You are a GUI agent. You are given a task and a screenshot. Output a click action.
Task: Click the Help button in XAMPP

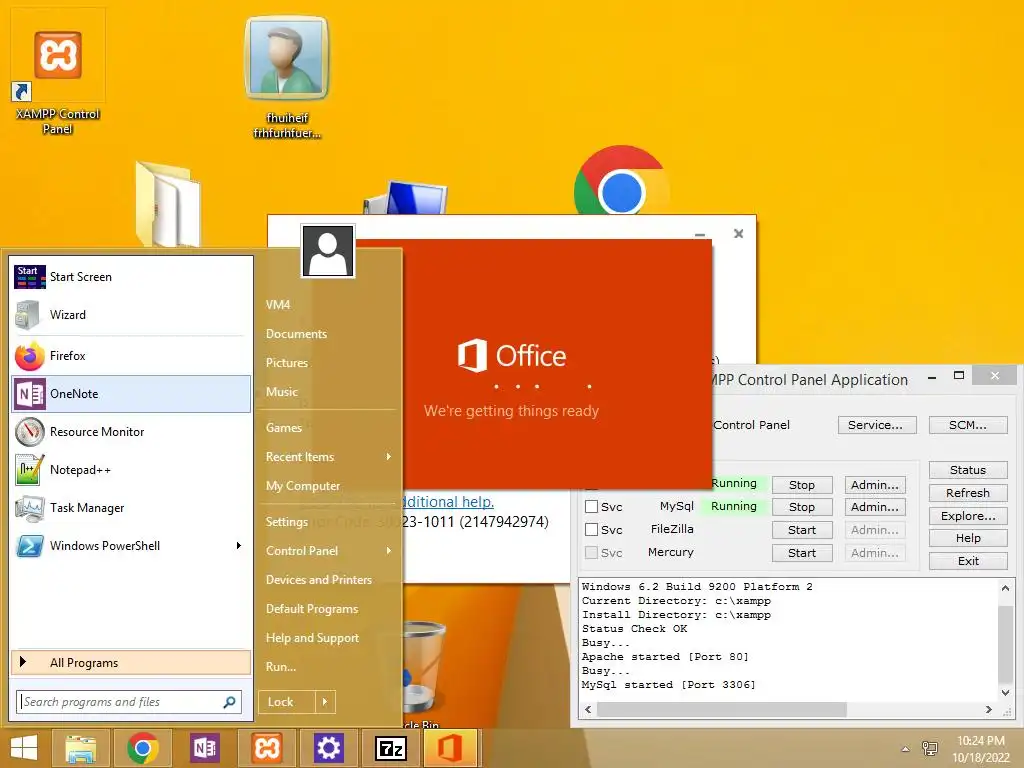pyautogui.click(x=968, y=538)
